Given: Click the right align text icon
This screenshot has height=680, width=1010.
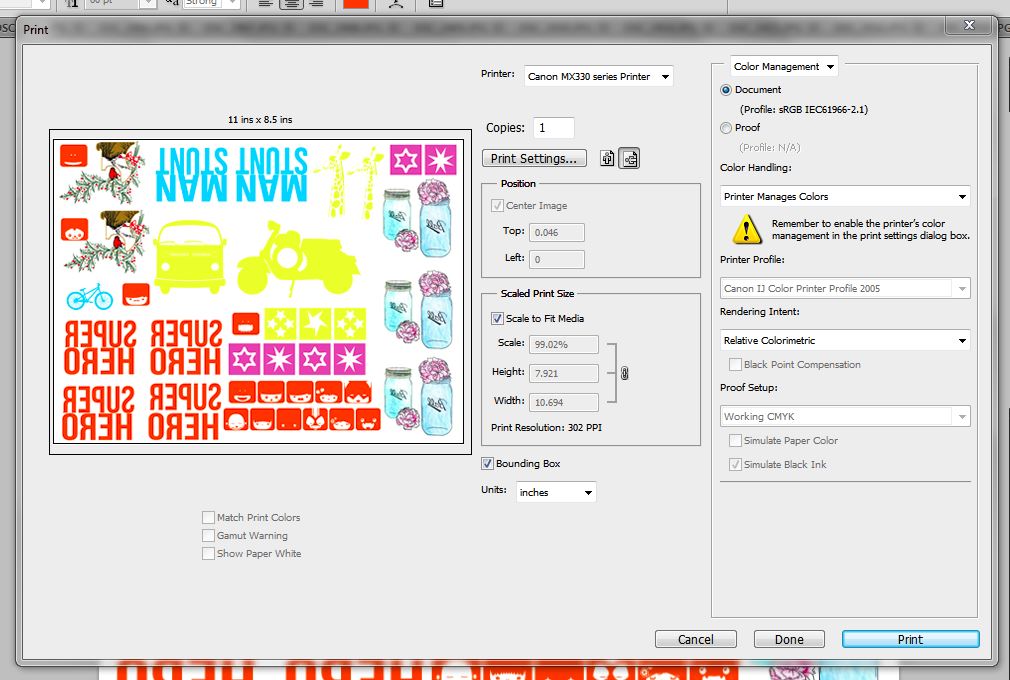Looking at the screenshot, I should 317,3.
